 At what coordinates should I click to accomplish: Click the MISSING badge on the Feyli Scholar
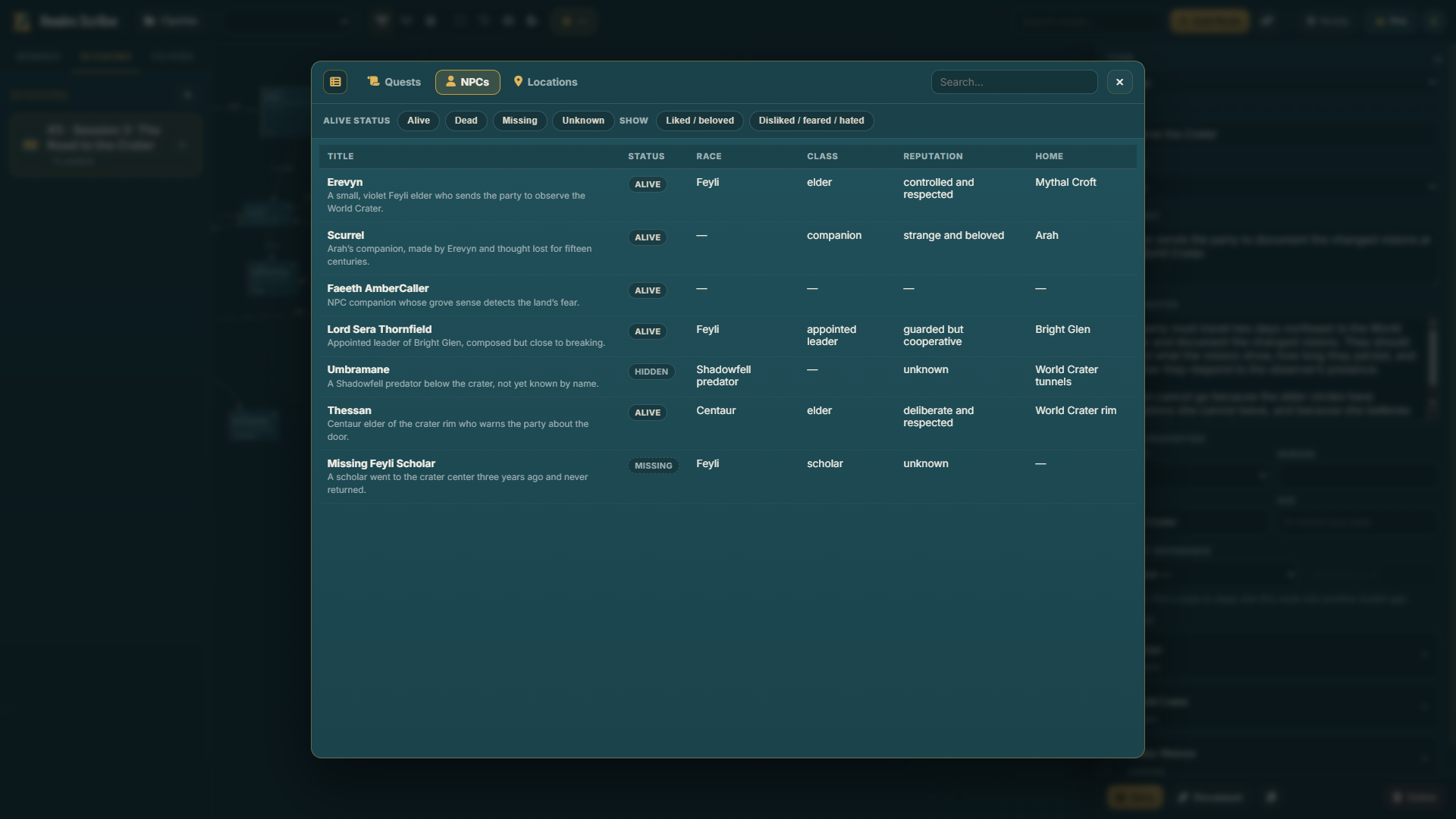[652, 466]
